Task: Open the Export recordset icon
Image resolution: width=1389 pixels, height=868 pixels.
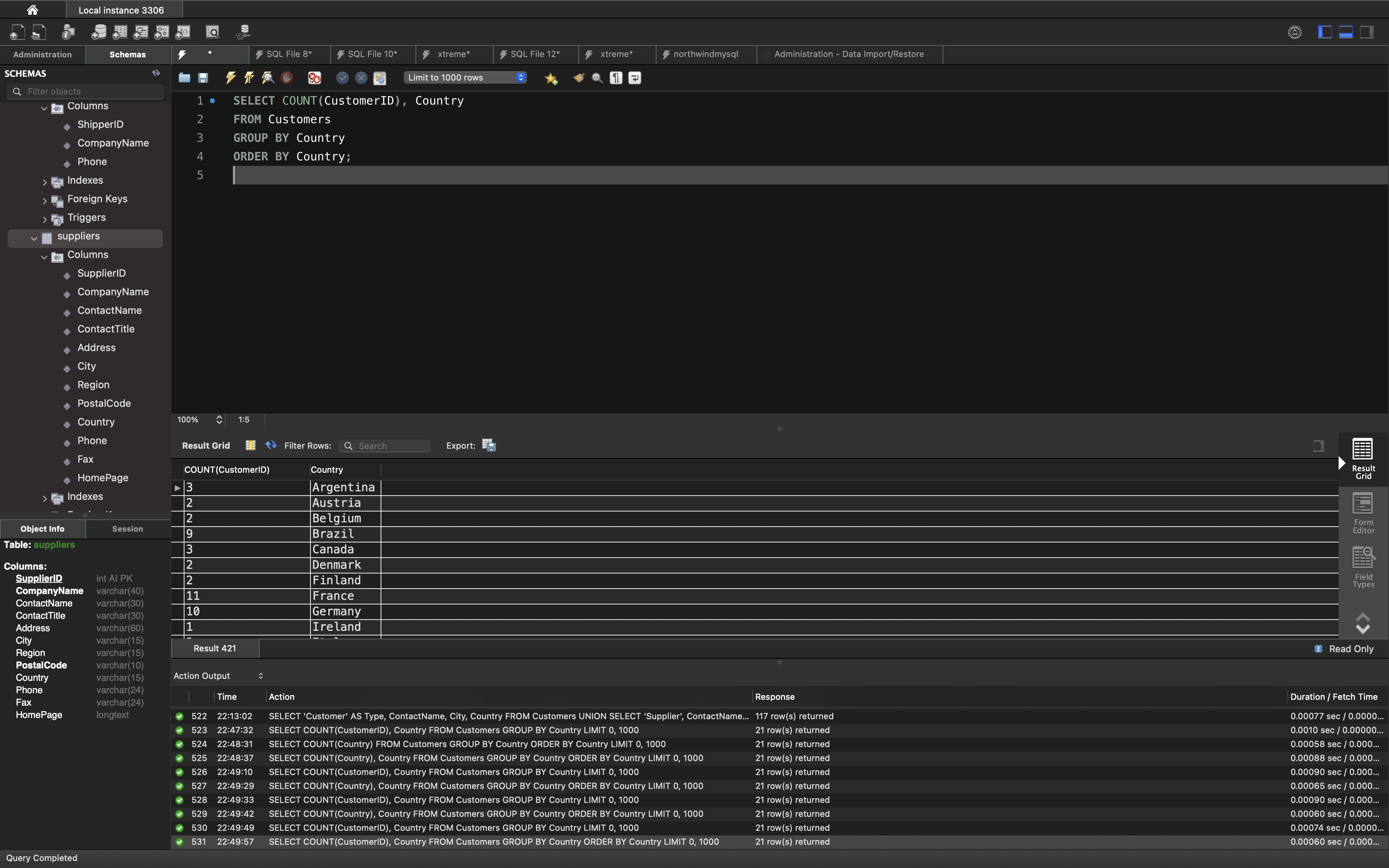Action: point(488,446)
